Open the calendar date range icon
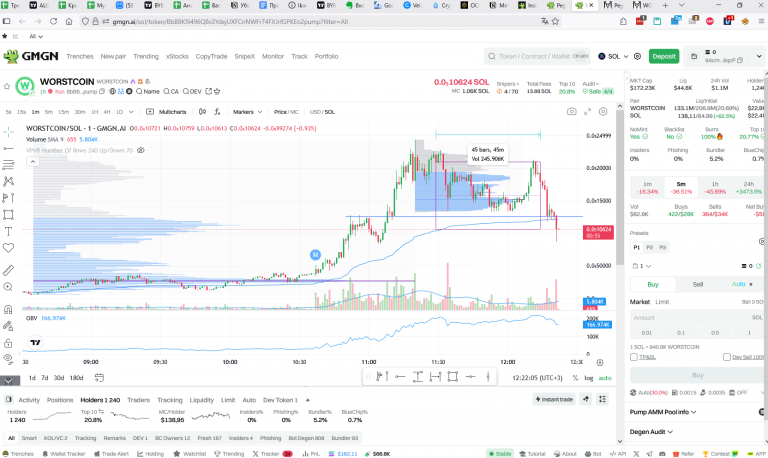The height and width of the screenshot is (458, 768). tap(99, 378)
